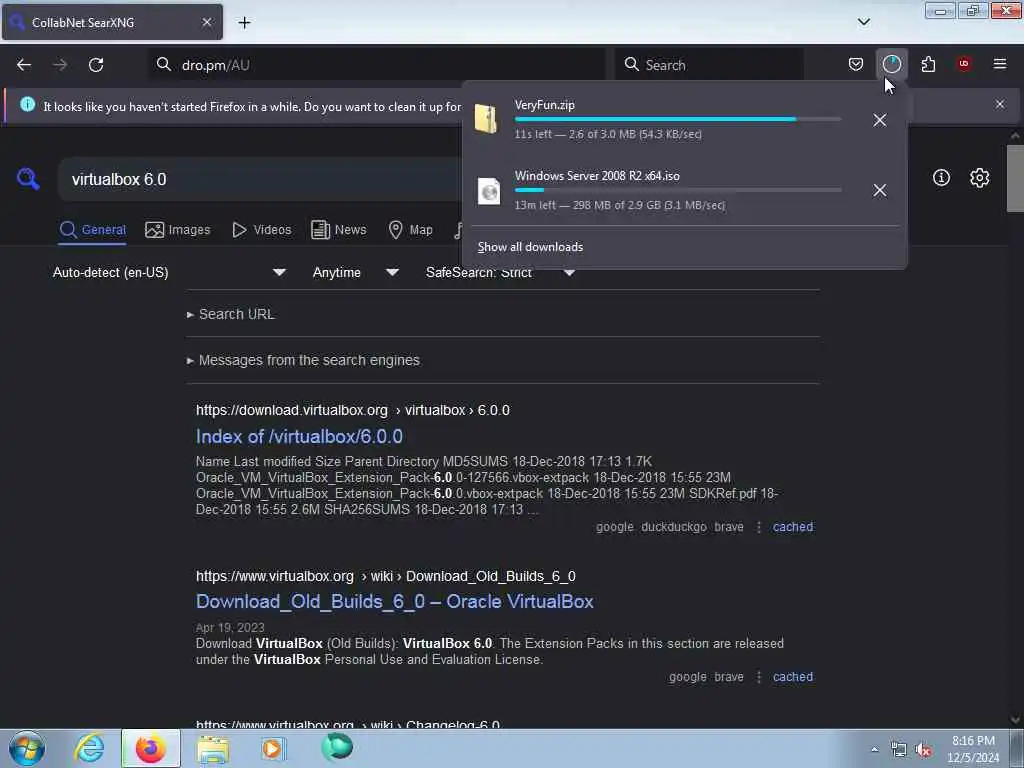The height and width of the screenshot is (768, 1024).
Task: Switch to the Map category tab
Action: click(411, 230)
